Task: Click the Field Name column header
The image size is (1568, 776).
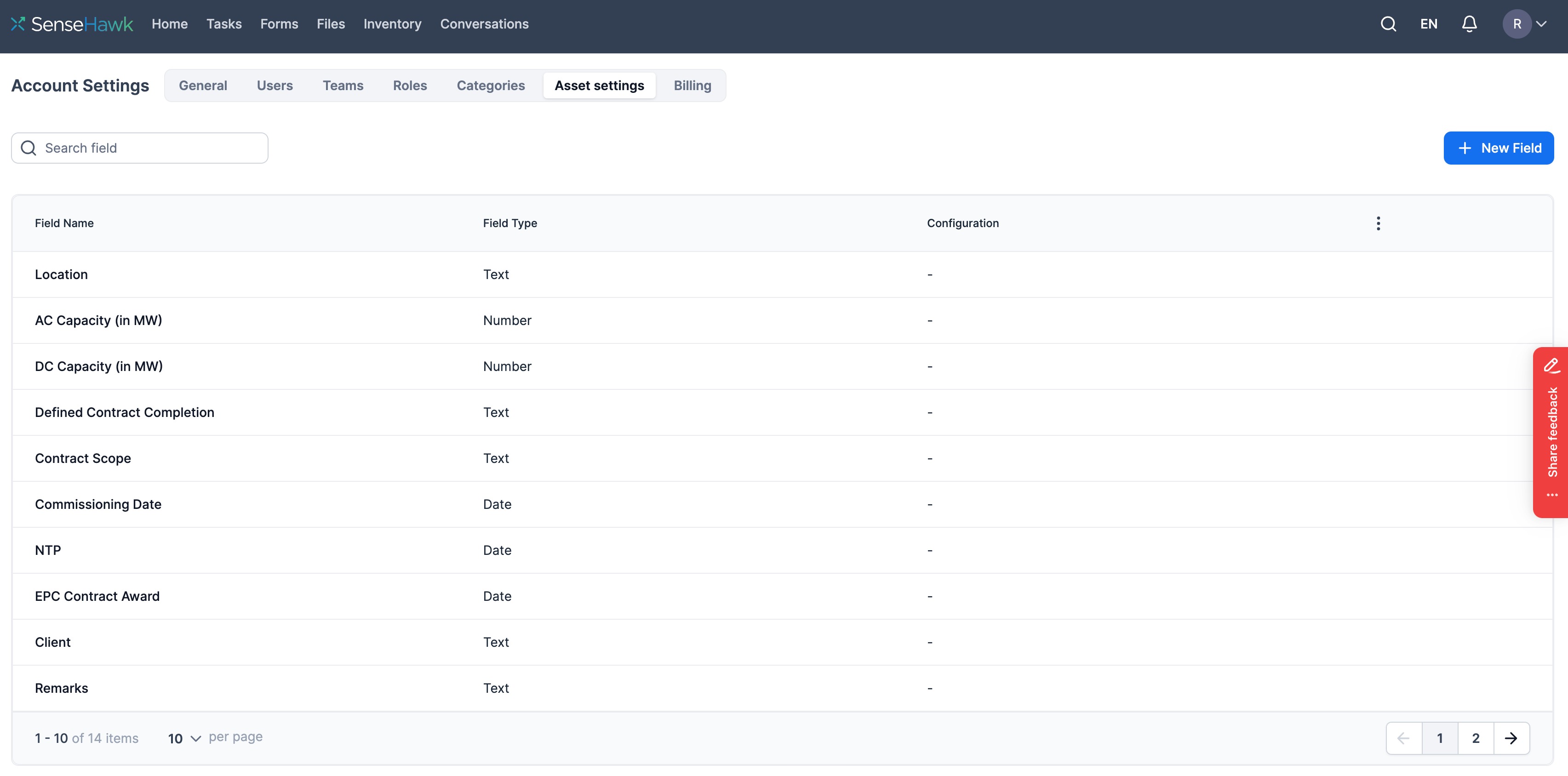Action: (64, 223)
